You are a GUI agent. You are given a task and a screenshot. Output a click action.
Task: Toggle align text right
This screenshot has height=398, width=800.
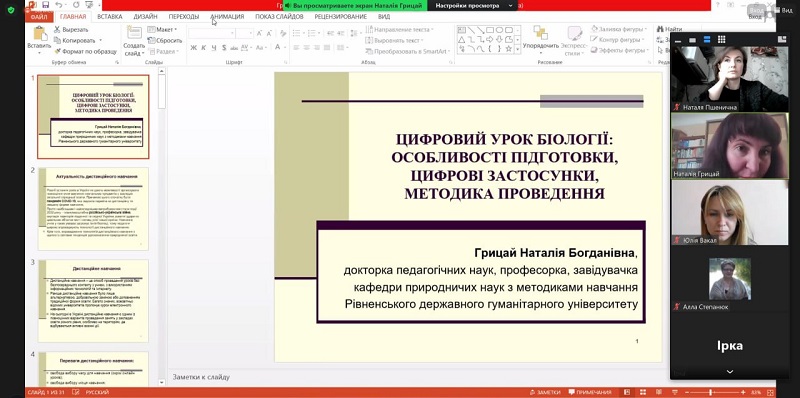pyautogui.click(x=317, y=47)
